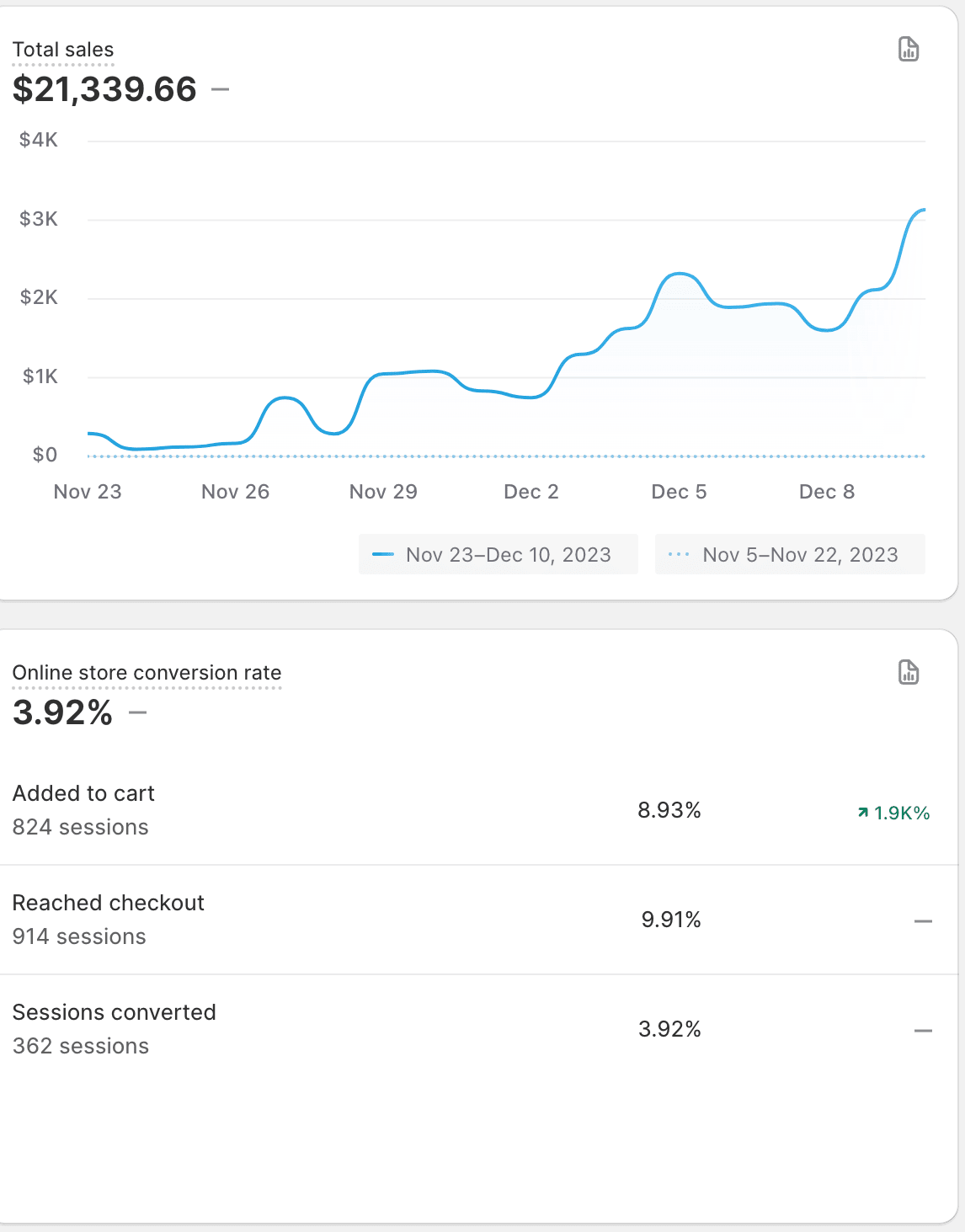Viewport: 965px width, 1232px height.
Task: Click the $21,339.66 total sales amount
Action: click(x=104, y=89)
